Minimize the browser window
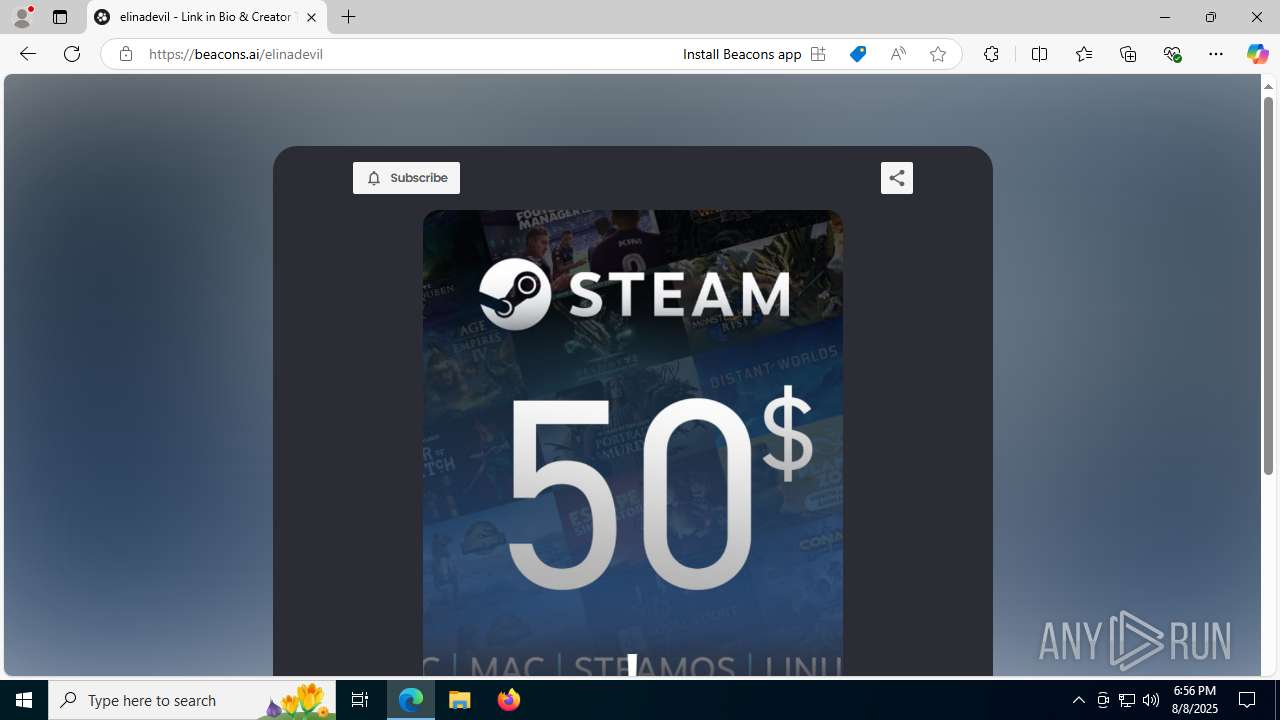The image size is (1280, 720). pos(1164,17)
